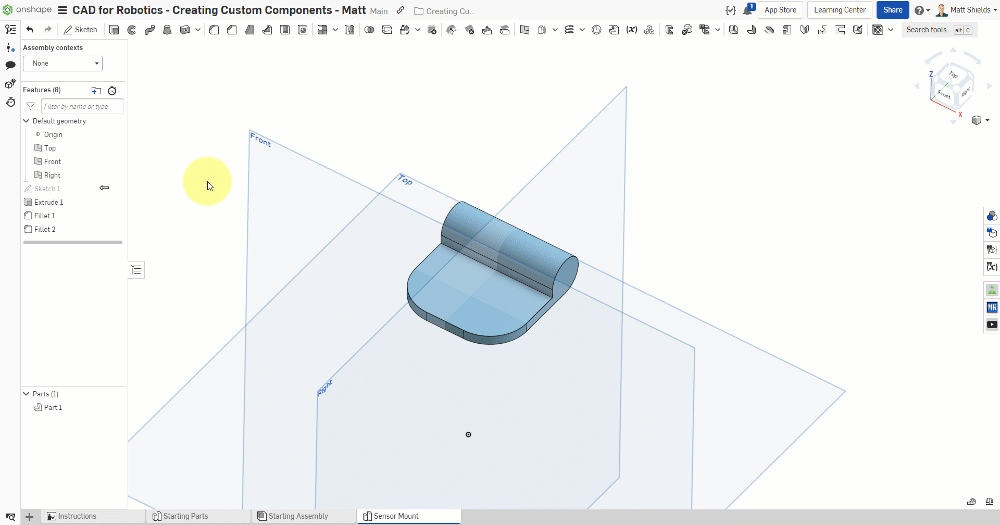Click the link icon next to Main

[401, 10]
